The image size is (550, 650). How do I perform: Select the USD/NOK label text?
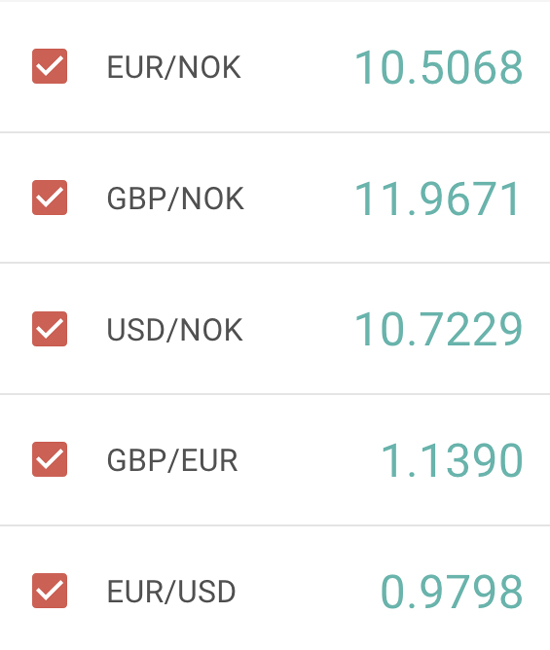point(174,330)
